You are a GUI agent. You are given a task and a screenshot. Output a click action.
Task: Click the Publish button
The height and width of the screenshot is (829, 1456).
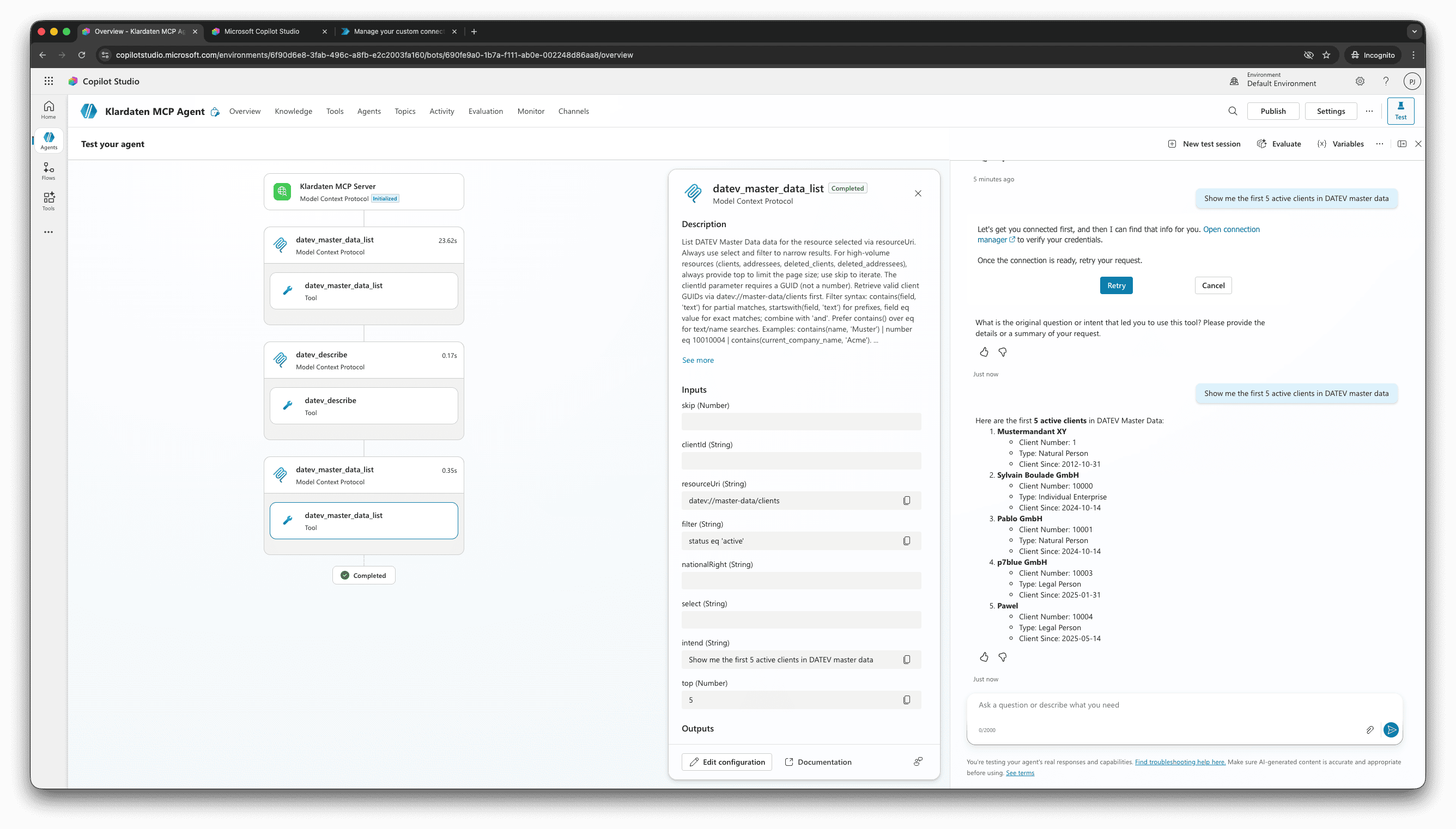(1273, 111)
